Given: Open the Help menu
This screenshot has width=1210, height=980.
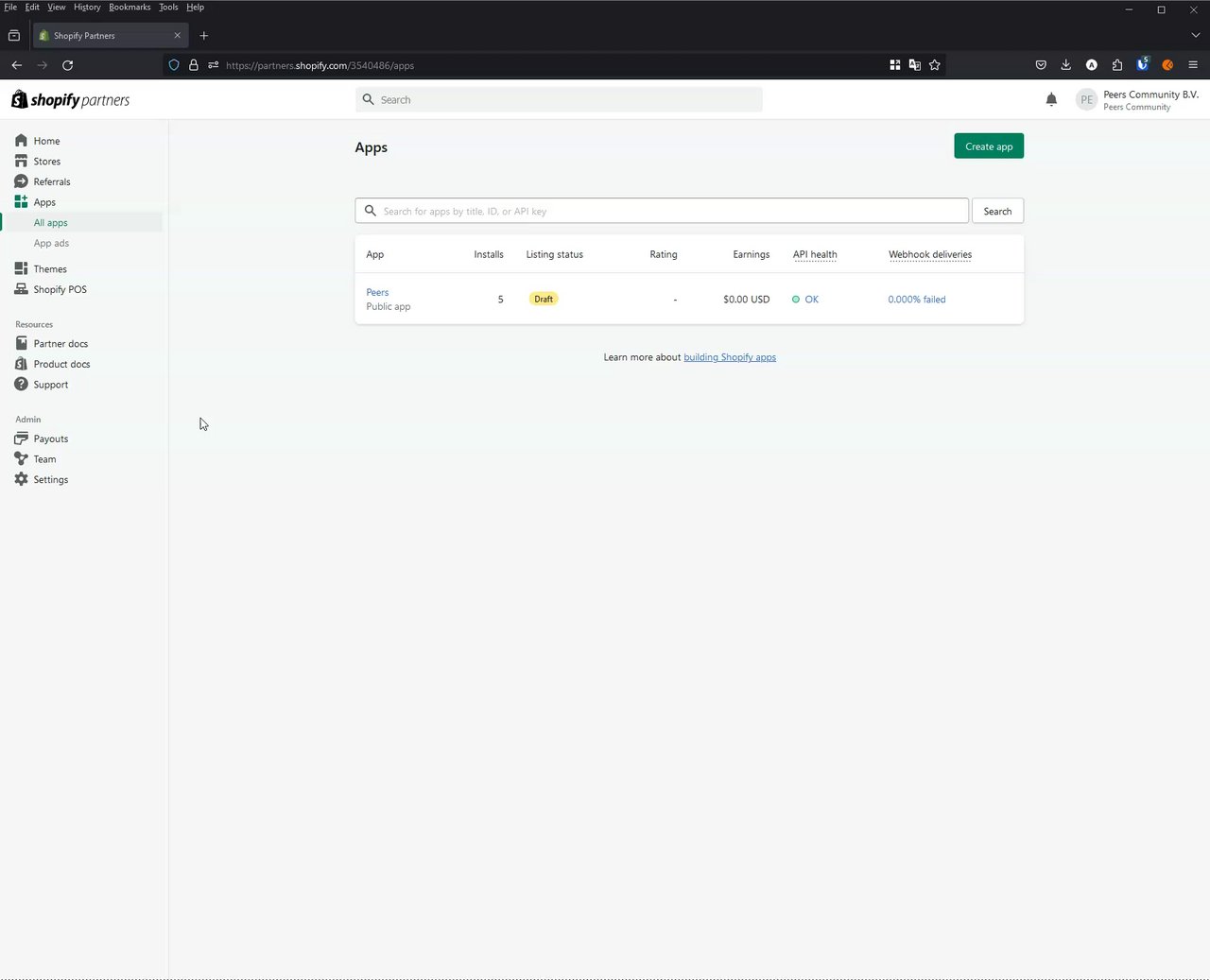Looking at the screenshot, I should 195,7.
